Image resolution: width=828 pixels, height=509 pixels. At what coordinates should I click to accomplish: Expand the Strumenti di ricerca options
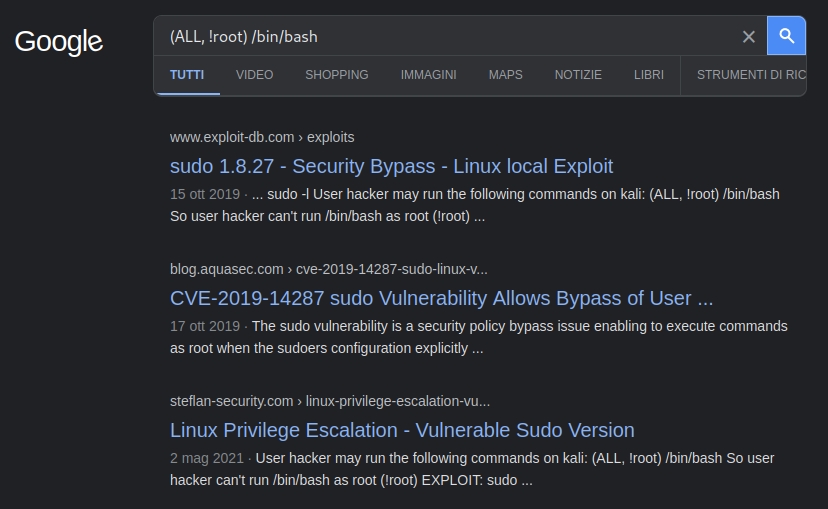coord(750,75)
